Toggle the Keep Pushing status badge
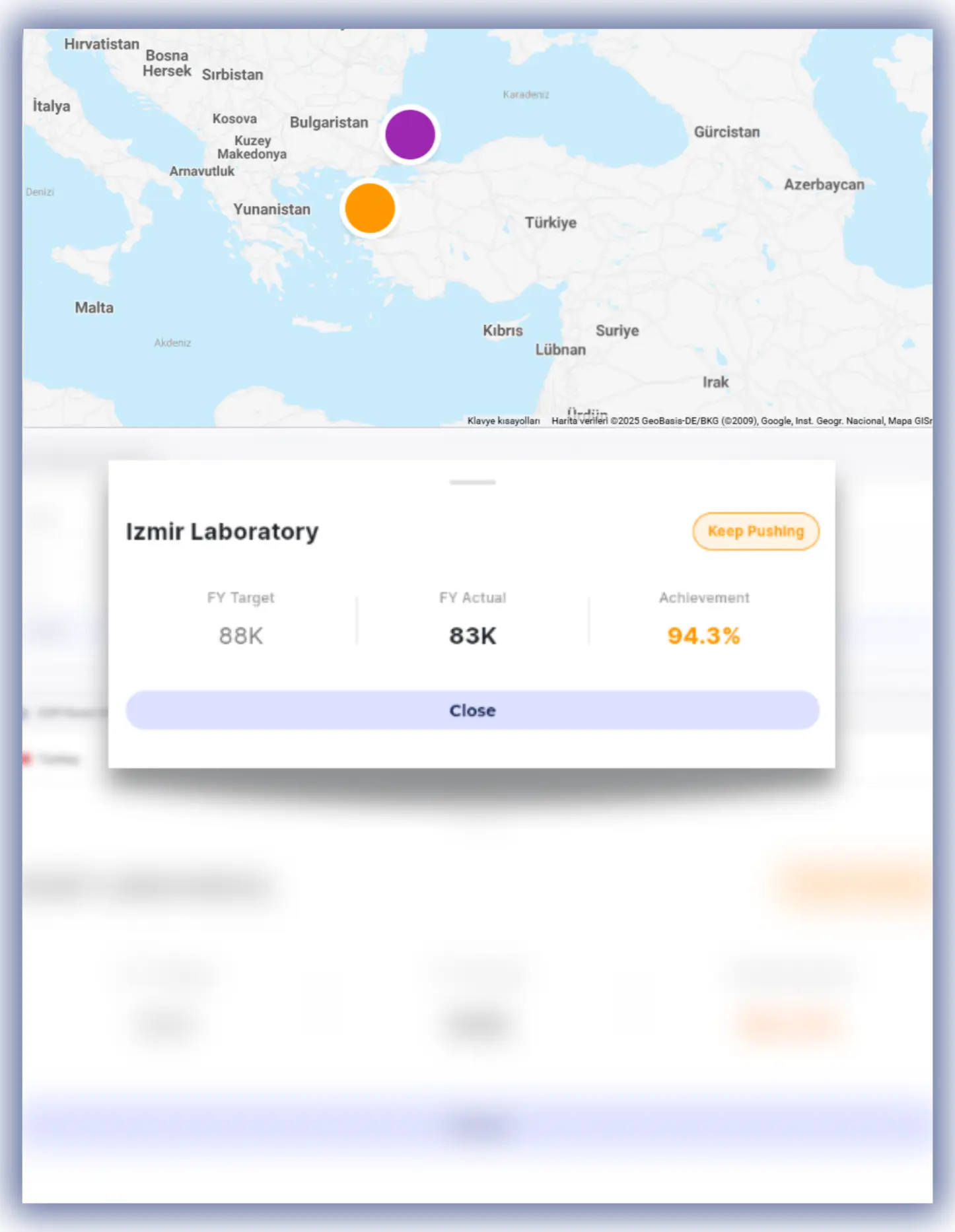 756,531
